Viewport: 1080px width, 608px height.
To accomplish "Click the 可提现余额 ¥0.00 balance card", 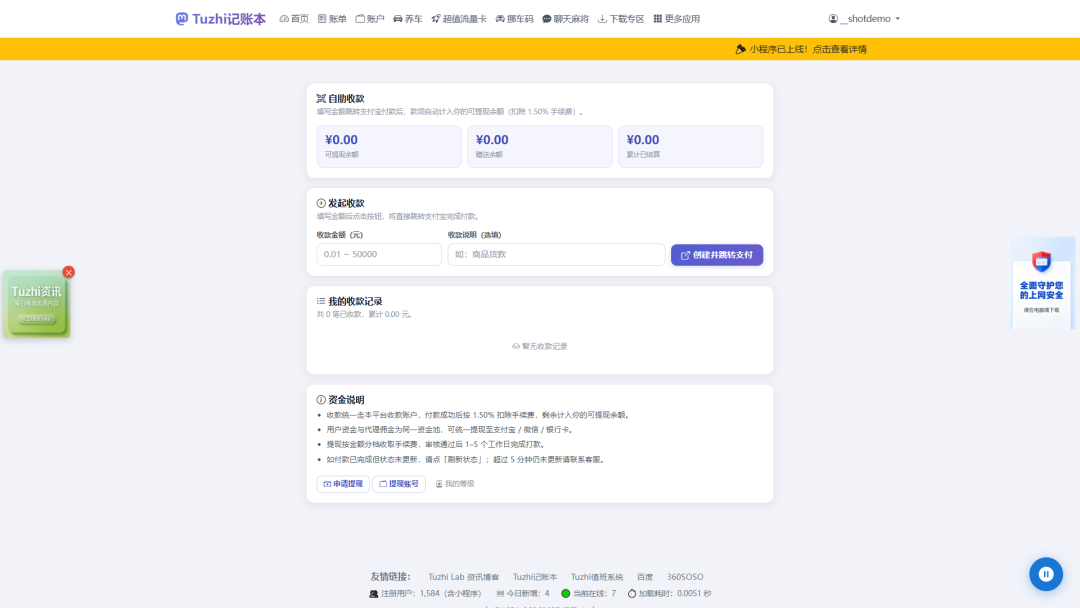I will 389,146.
